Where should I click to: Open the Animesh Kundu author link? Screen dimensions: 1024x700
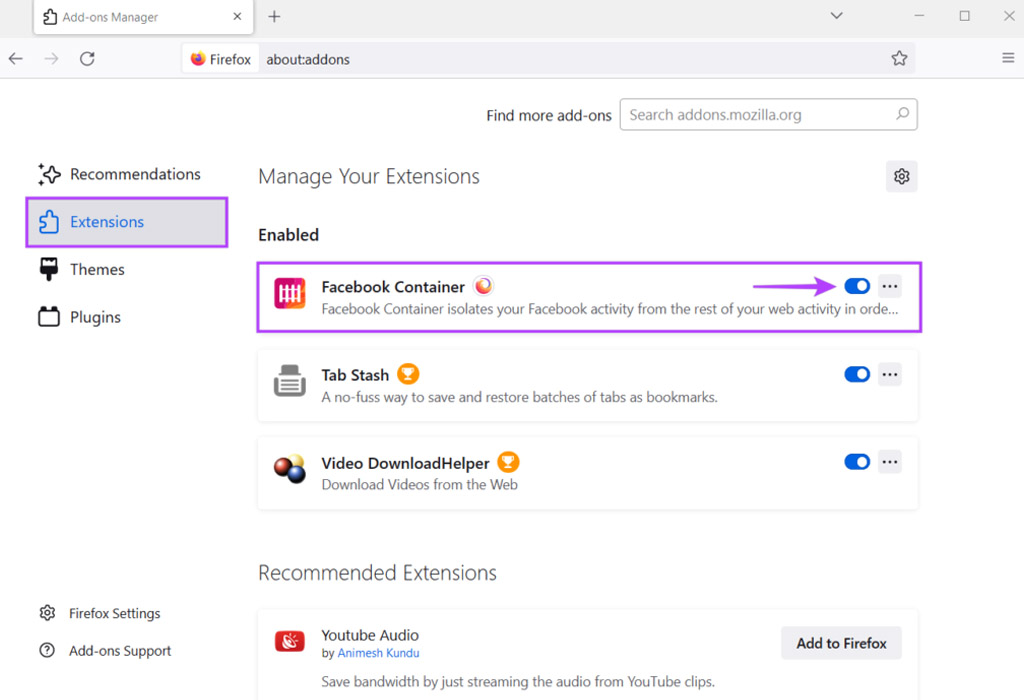coord(378,653)
